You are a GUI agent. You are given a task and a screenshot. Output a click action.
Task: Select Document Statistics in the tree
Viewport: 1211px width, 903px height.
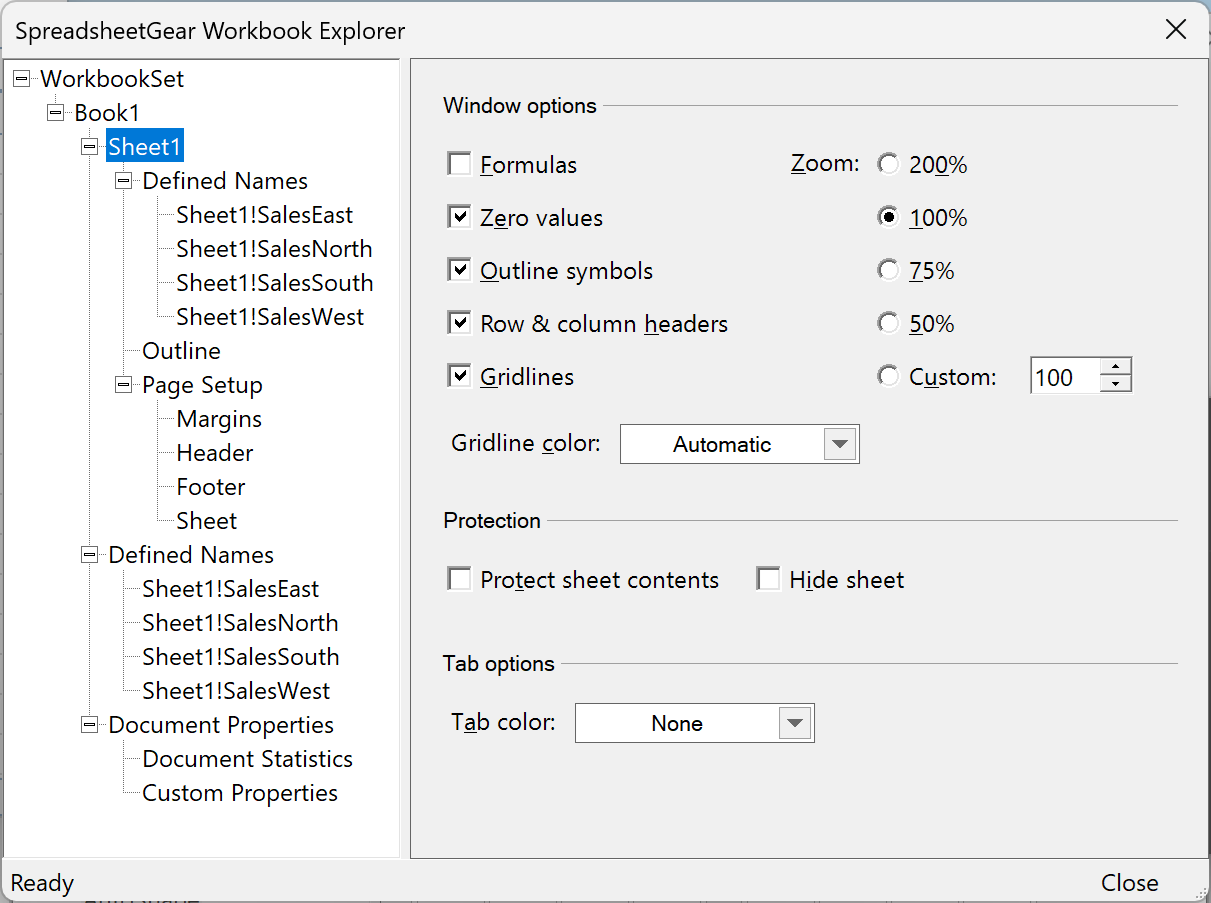pyautogui.click(x=248, y=759)
